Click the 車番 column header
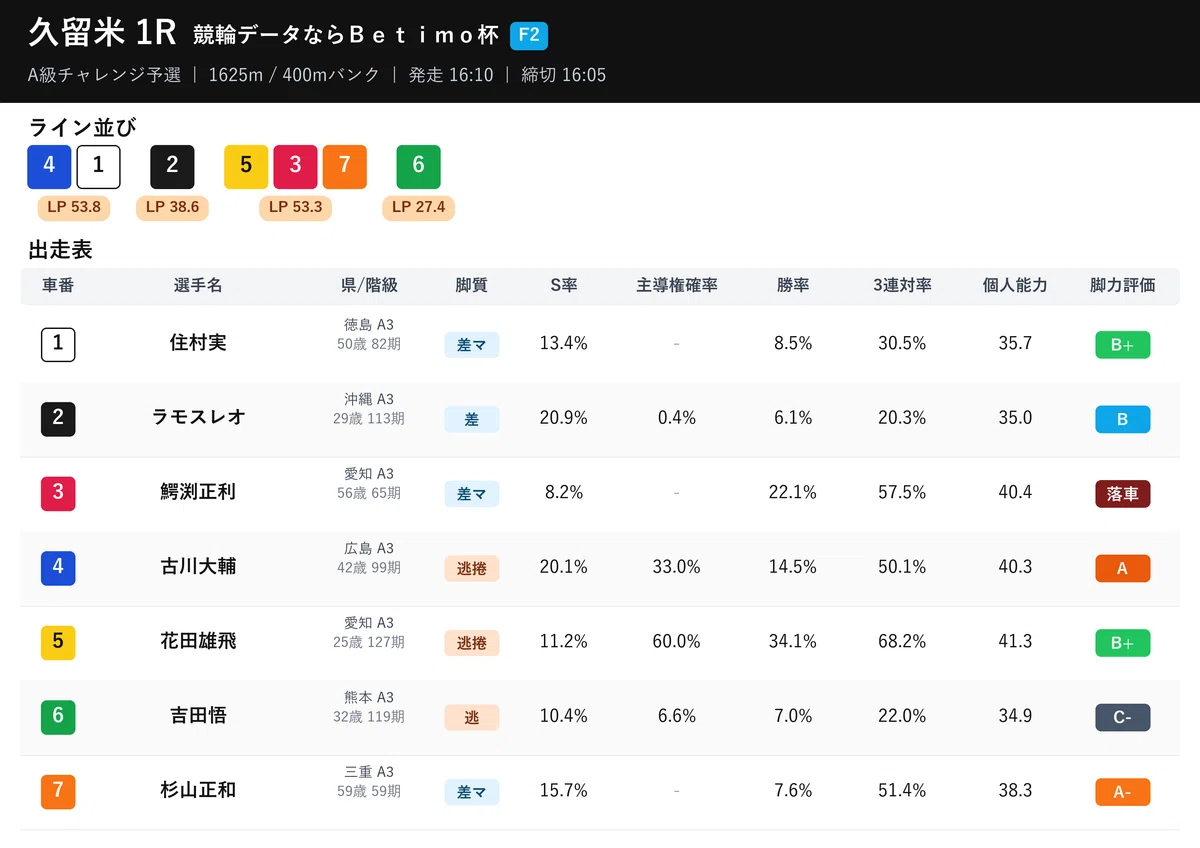This screenshot has width=1200, height=848. [58, 285]
